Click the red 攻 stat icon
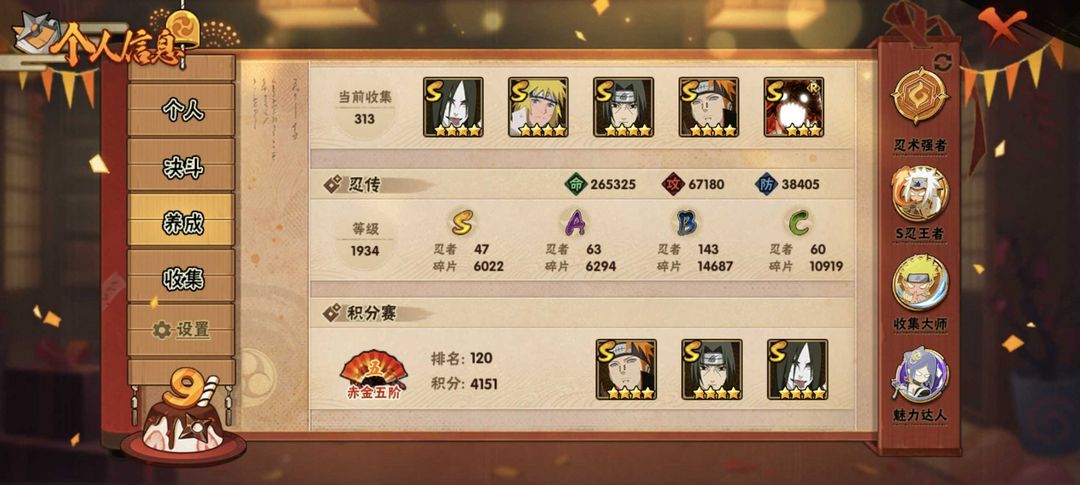The height and width of the screenshot is (485, 1080). pos(672,185)
